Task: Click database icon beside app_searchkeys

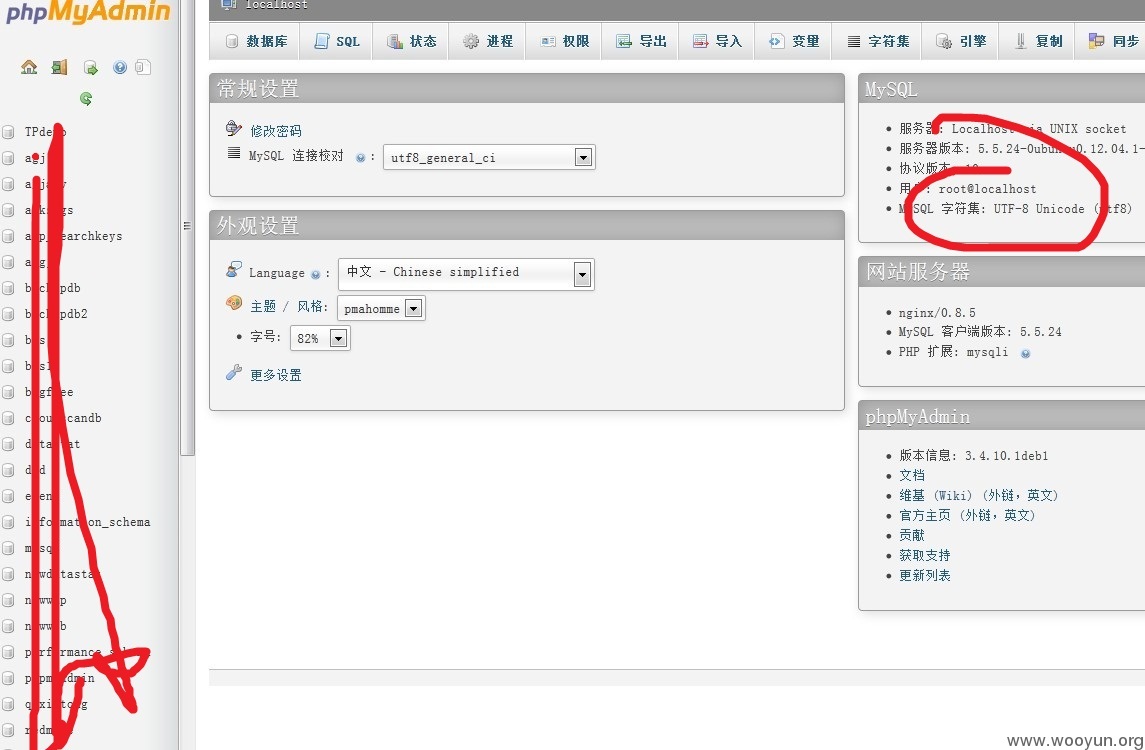Action: [x=8, y=236]
